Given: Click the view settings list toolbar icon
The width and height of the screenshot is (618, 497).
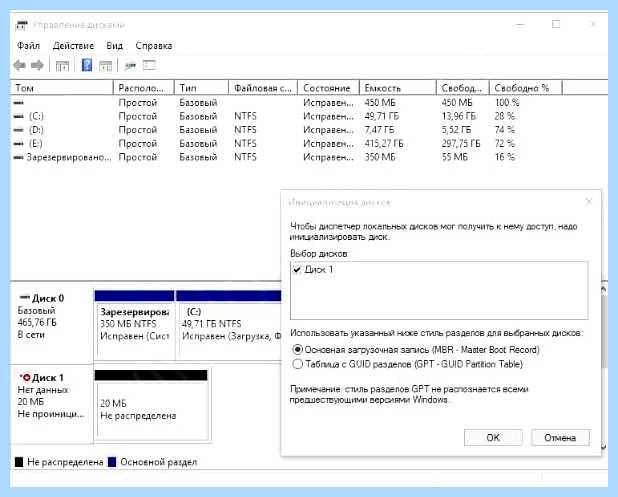Looking at the screenshot, I should (x=149, y=65).
